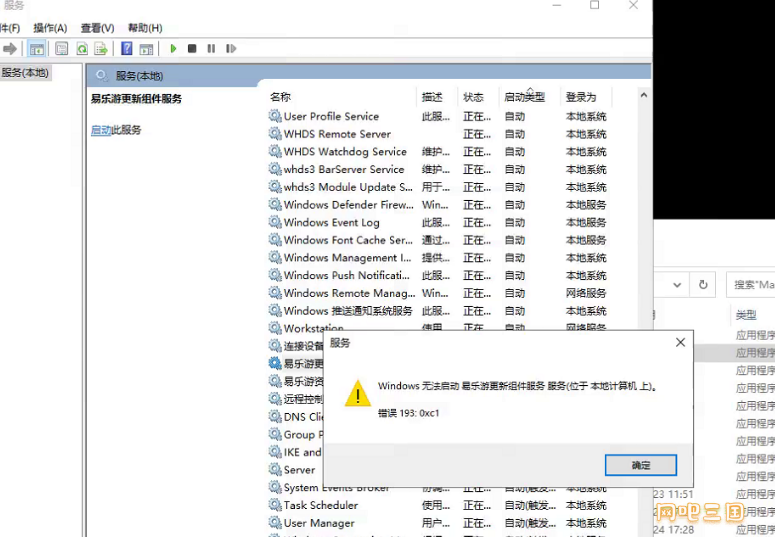
Task: Click the gear icon of Group Policy row
Action: click(x=275, y=435)
